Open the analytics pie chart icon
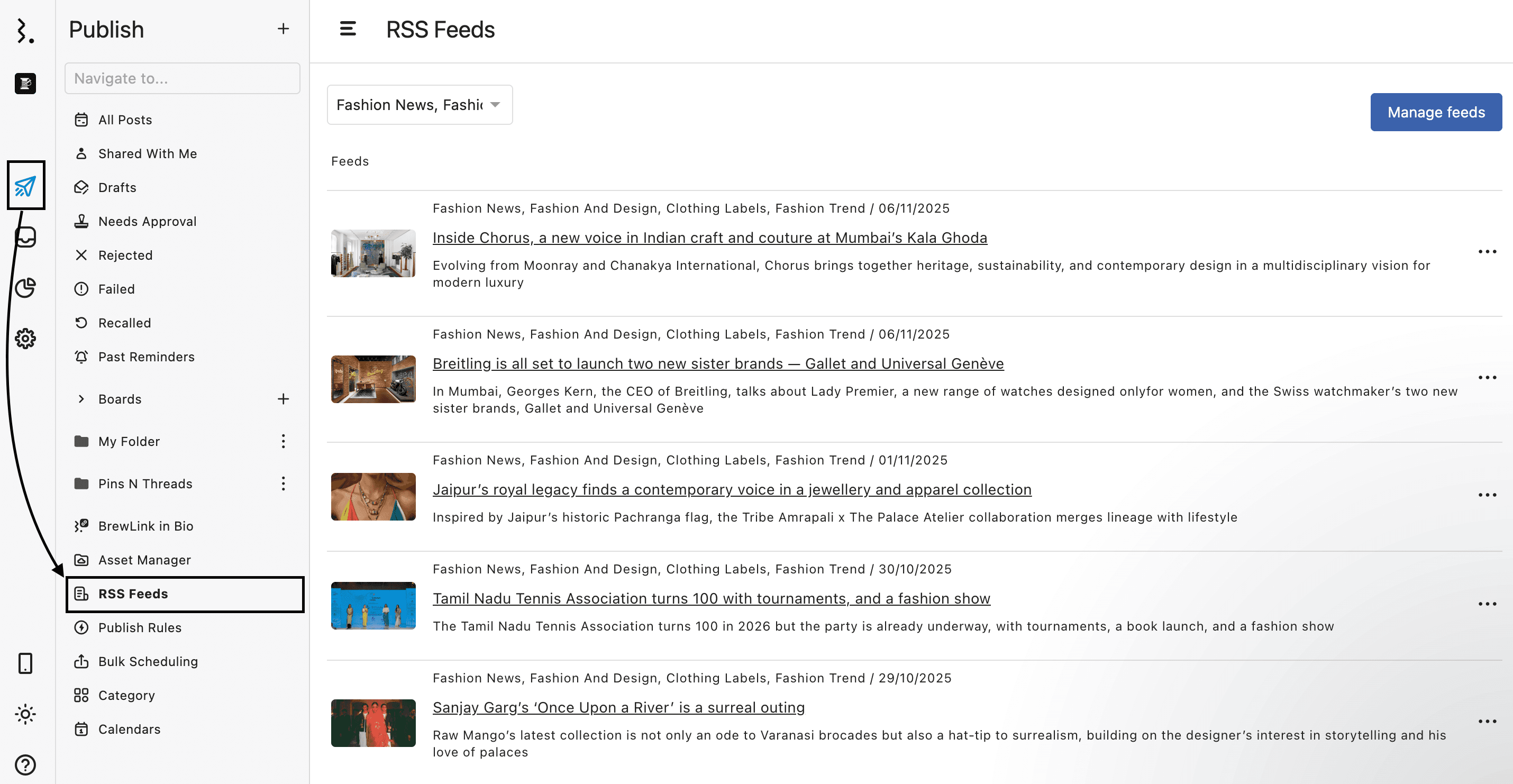 point(25,288)
